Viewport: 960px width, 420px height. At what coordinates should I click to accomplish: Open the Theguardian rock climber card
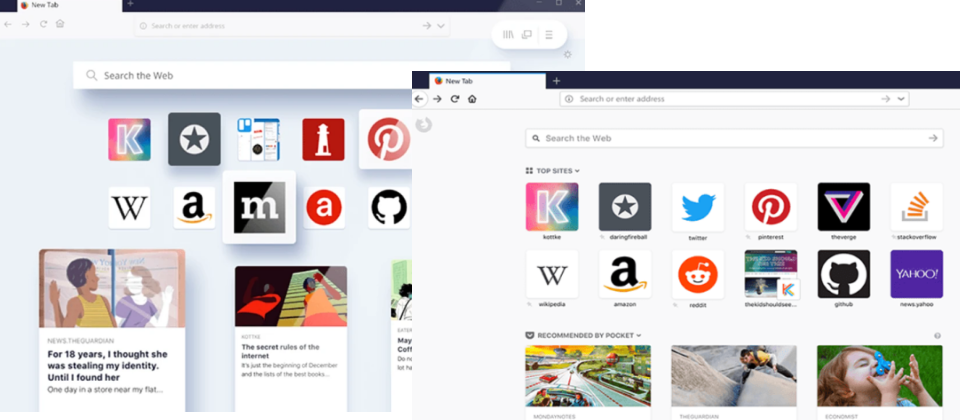(734, 383)
